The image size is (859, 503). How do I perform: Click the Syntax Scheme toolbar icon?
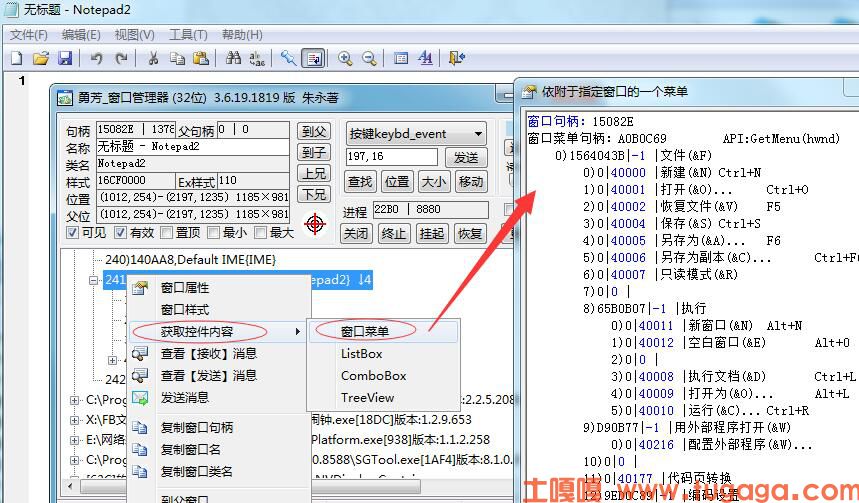click(401, 58)
